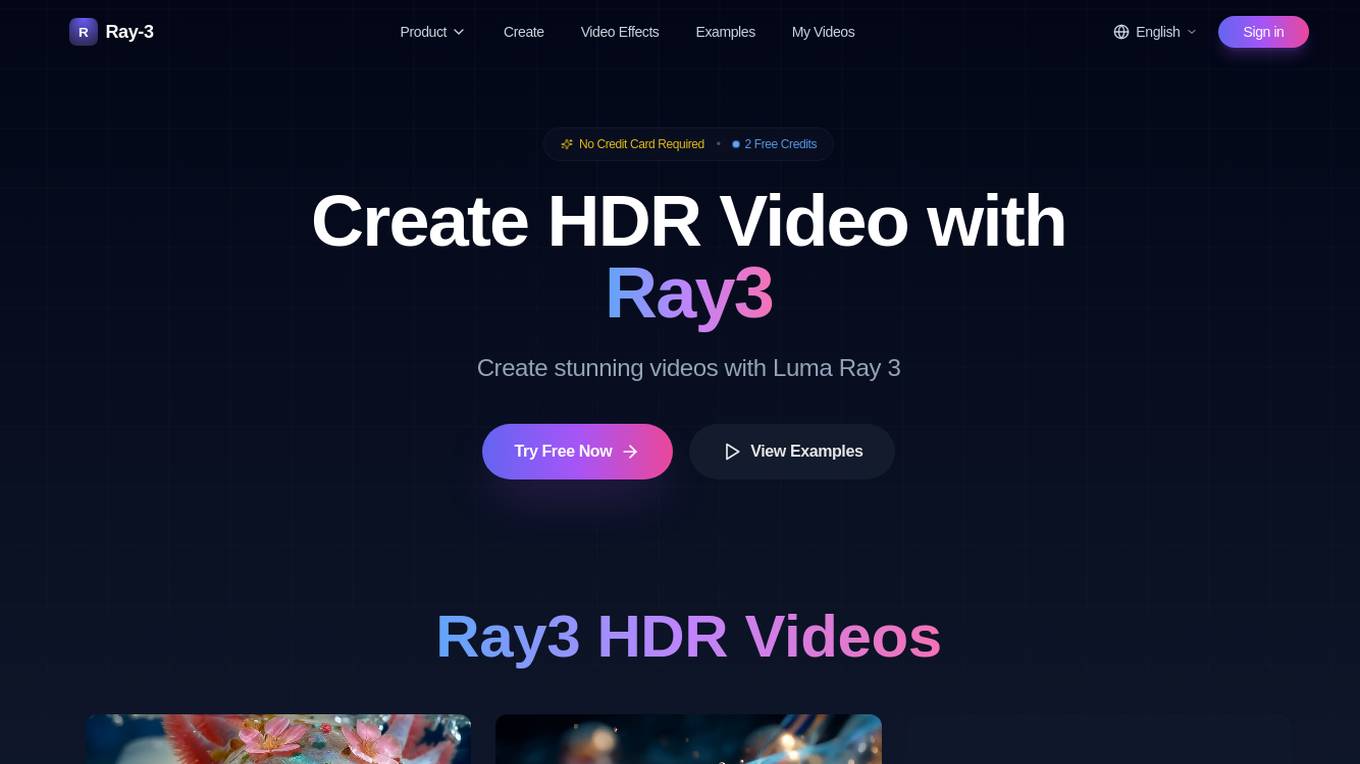This screenshot has width=1360, height=764.
Task: Open the Examples nav item
Action: [725, 32]
